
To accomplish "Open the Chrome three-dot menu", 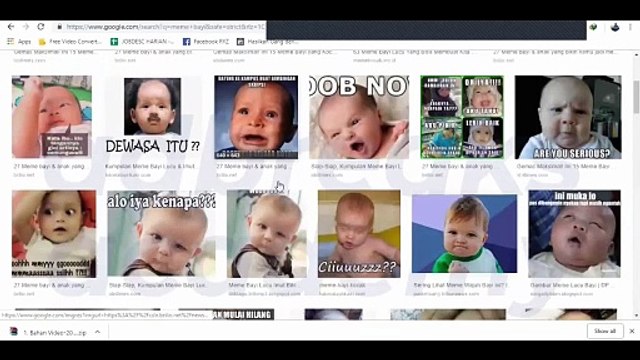I will 631,27.
